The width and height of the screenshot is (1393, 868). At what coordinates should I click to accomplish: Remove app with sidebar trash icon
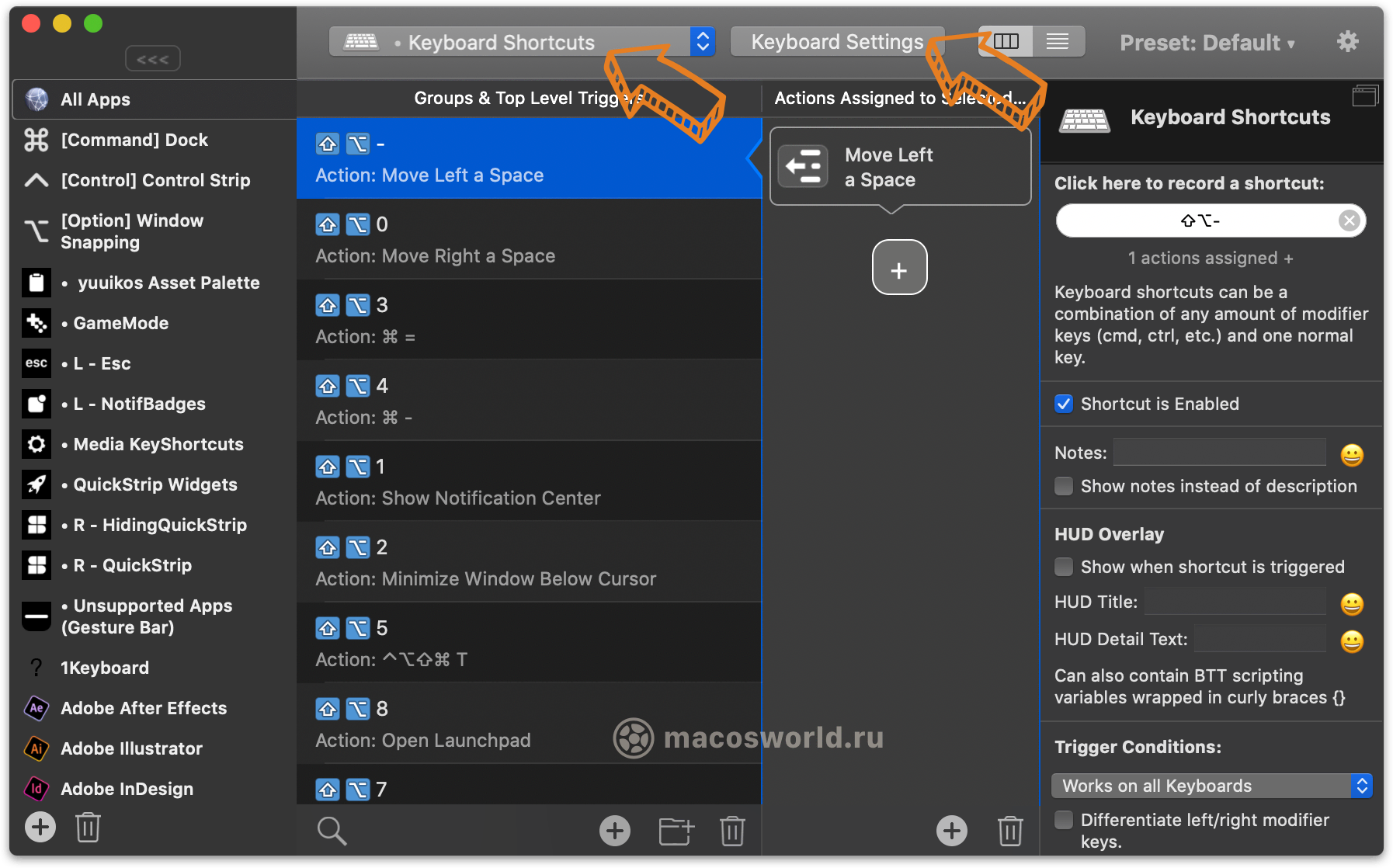[88, 827]
